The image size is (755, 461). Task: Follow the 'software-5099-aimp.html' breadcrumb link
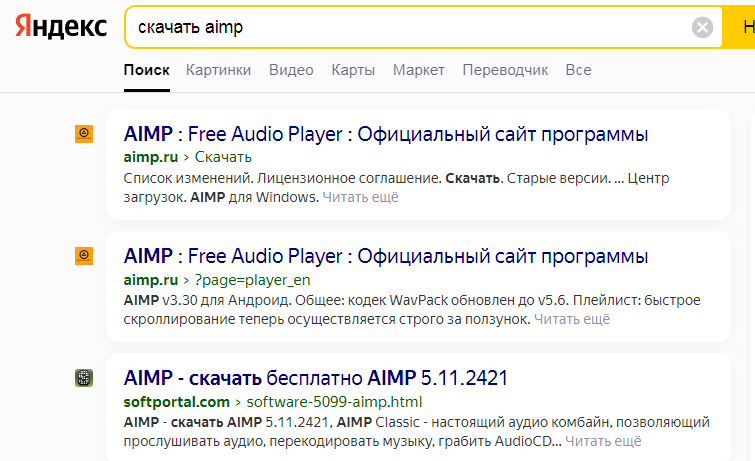[x=334, y=401]
